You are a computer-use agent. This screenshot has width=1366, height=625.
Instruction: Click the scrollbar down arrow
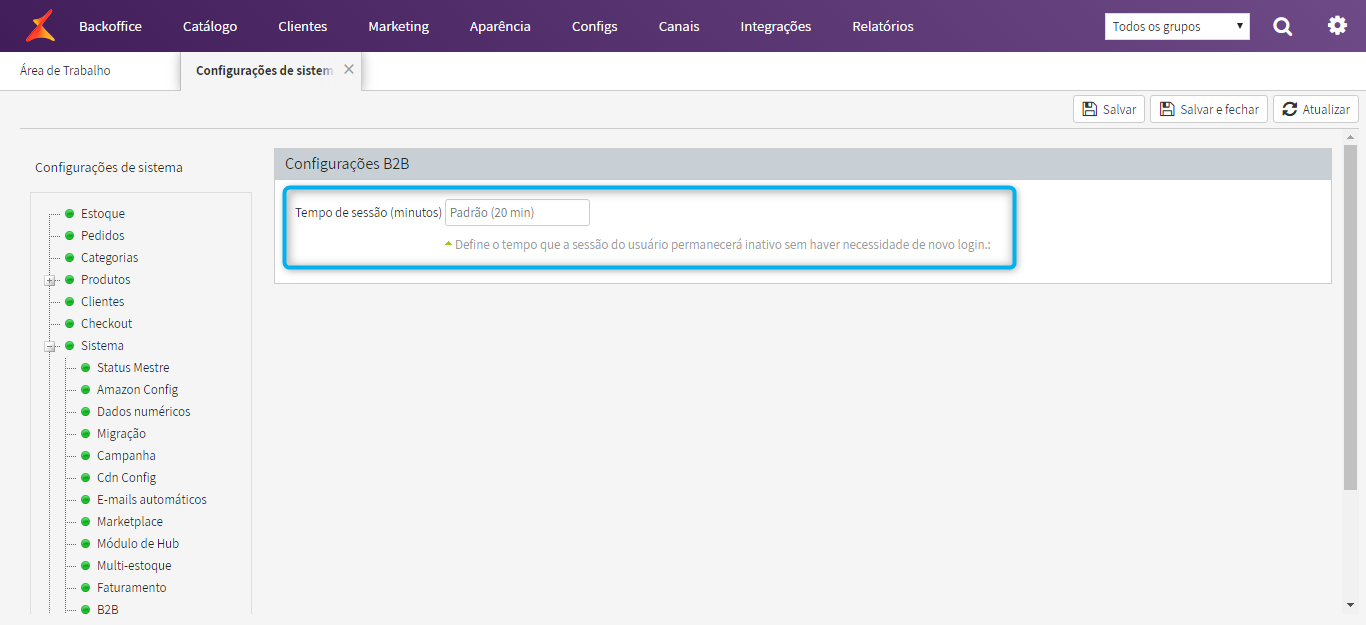point(1350,604)
